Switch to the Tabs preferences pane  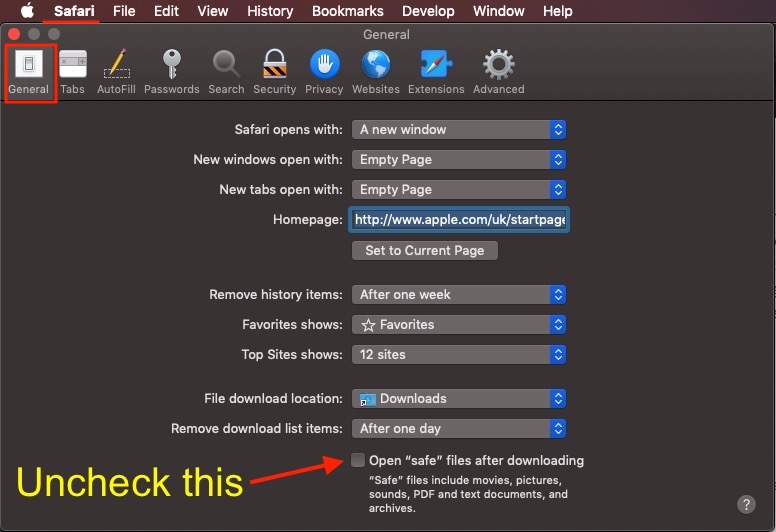tap(72, 72)
